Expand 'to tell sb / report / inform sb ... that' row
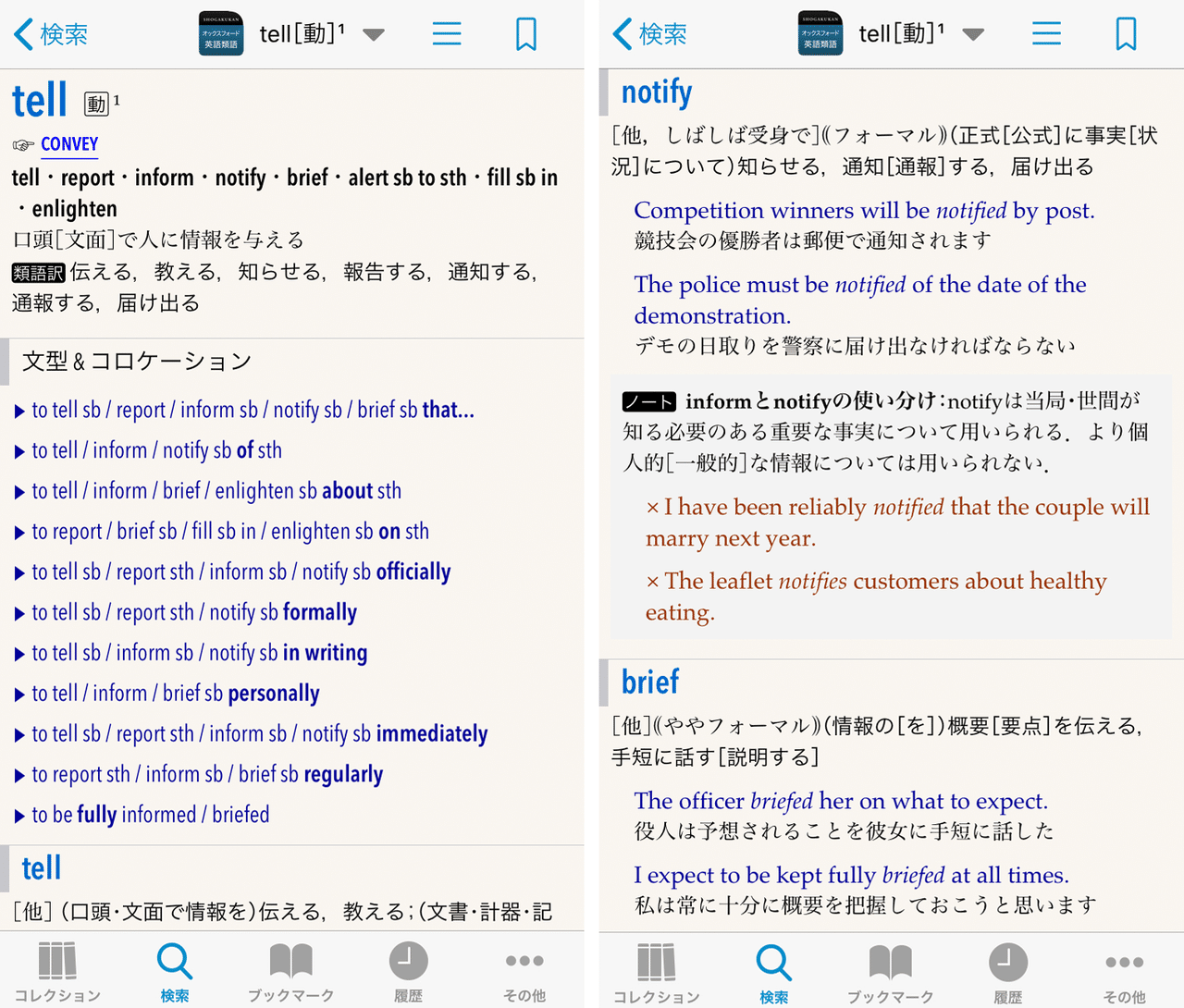Image resolution: width=1184 pixels, height=1008 pixels. pyautogui.click(x=244, y=410)
